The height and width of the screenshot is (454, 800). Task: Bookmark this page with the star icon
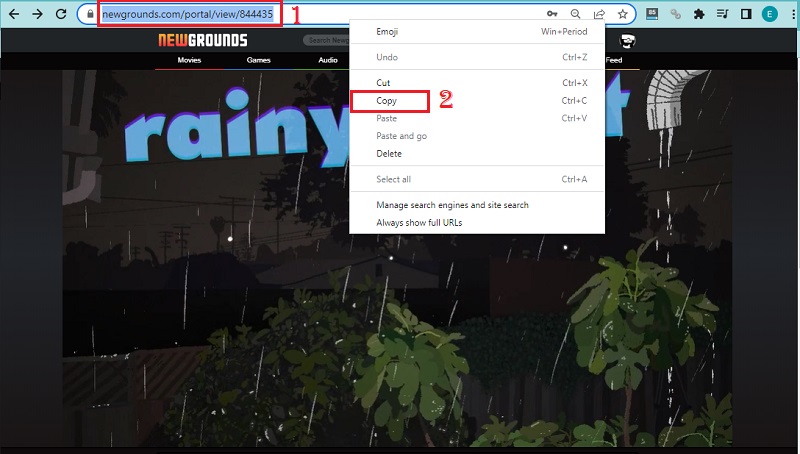(622, 14)
